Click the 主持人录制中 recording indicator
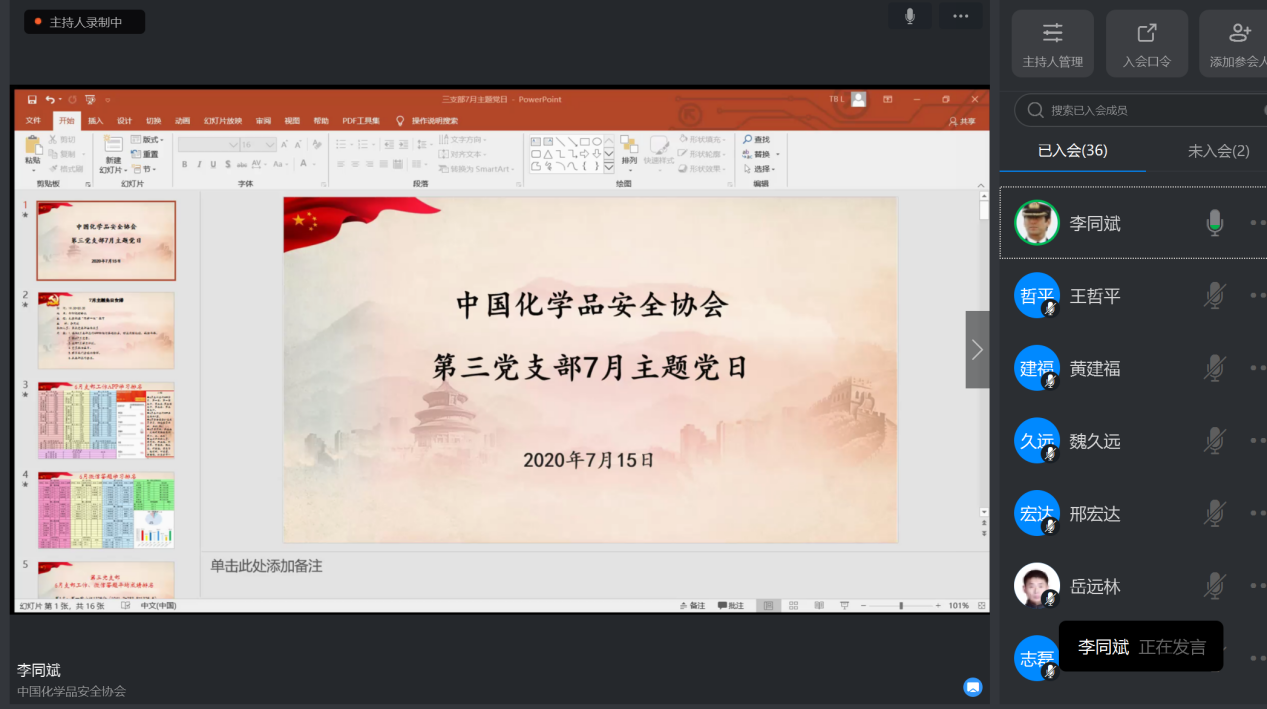1267x709 pixels. (85, 22)
